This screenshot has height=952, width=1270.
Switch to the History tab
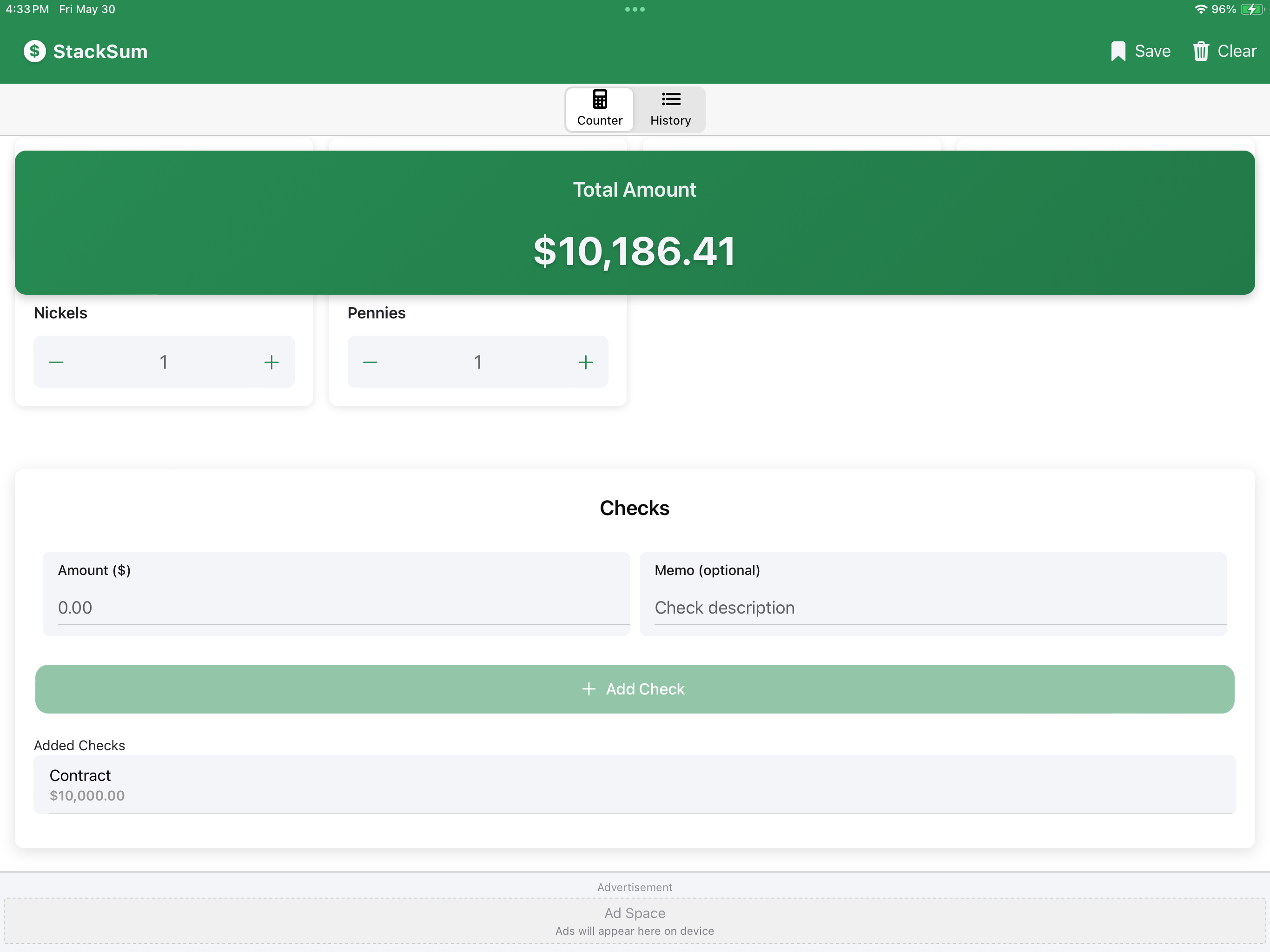671,109
